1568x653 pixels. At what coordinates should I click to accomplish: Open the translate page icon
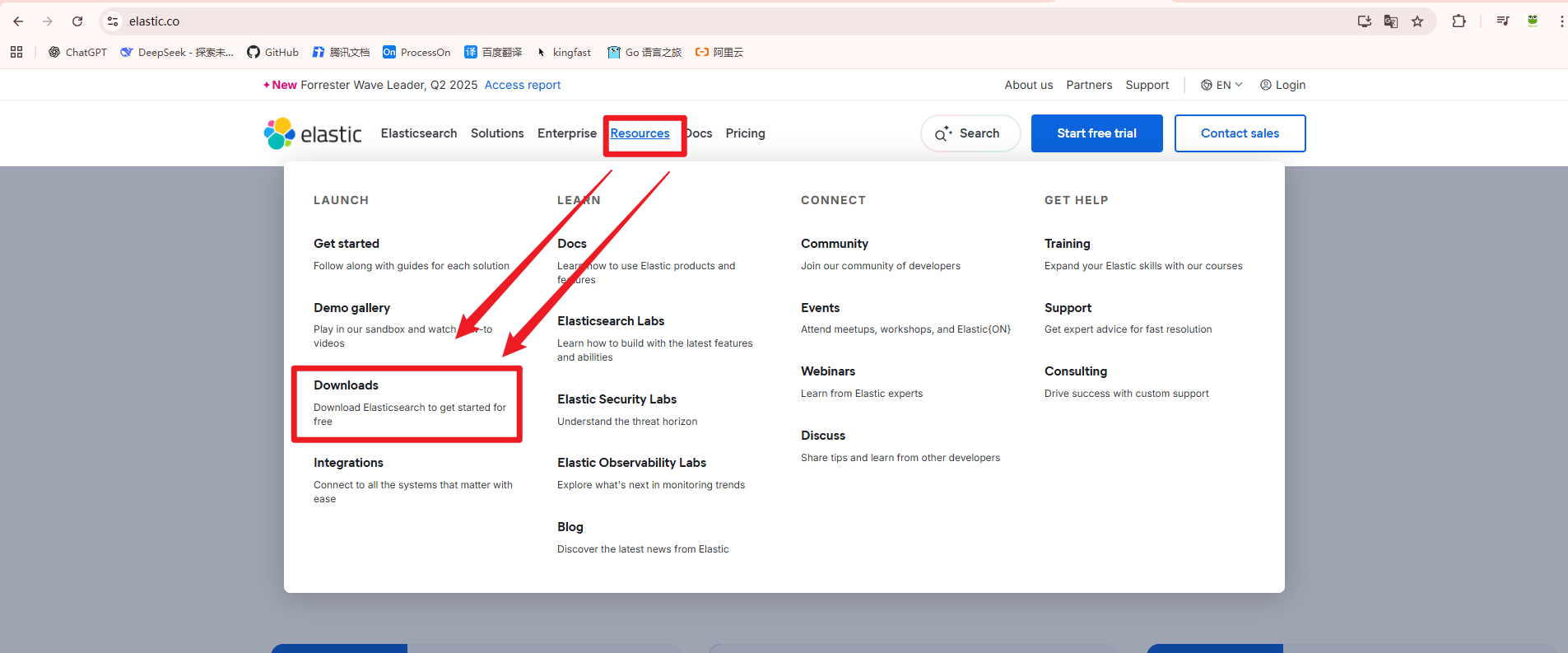click(x=1391, y=21)
